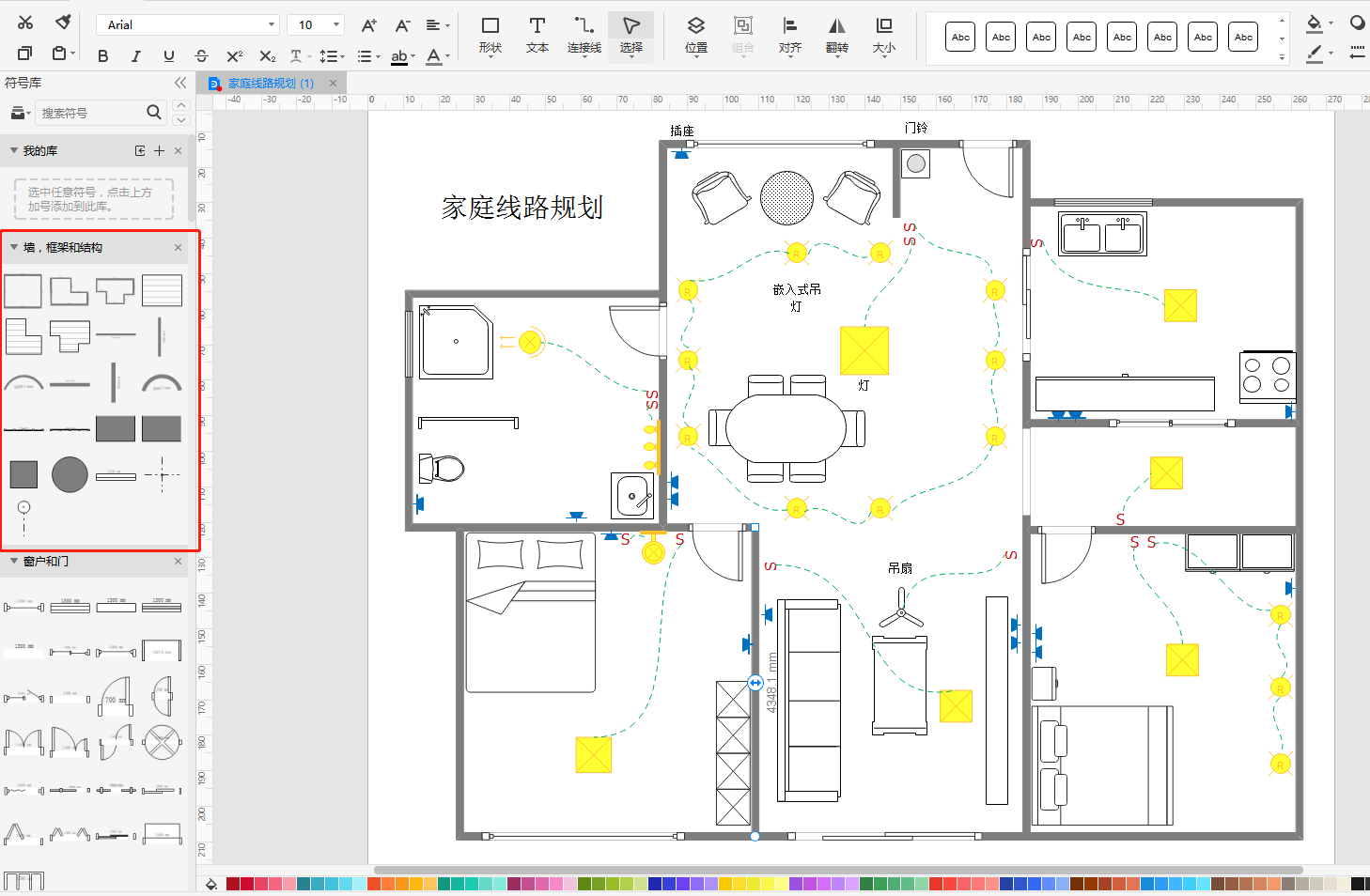
Task: Click the Format Painter brush icon
Action: coord(63,23)
